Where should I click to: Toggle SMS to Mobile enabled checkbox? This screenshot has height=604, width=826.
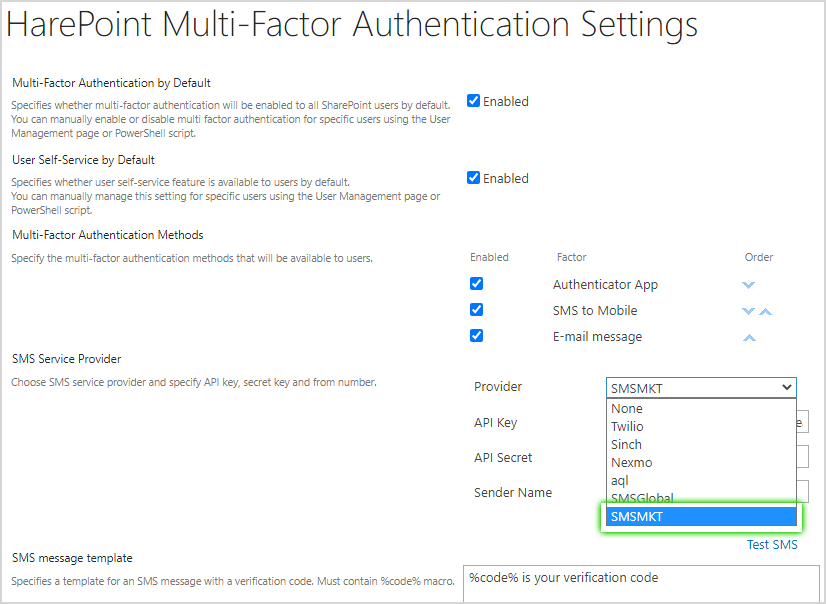coord(476,310)
